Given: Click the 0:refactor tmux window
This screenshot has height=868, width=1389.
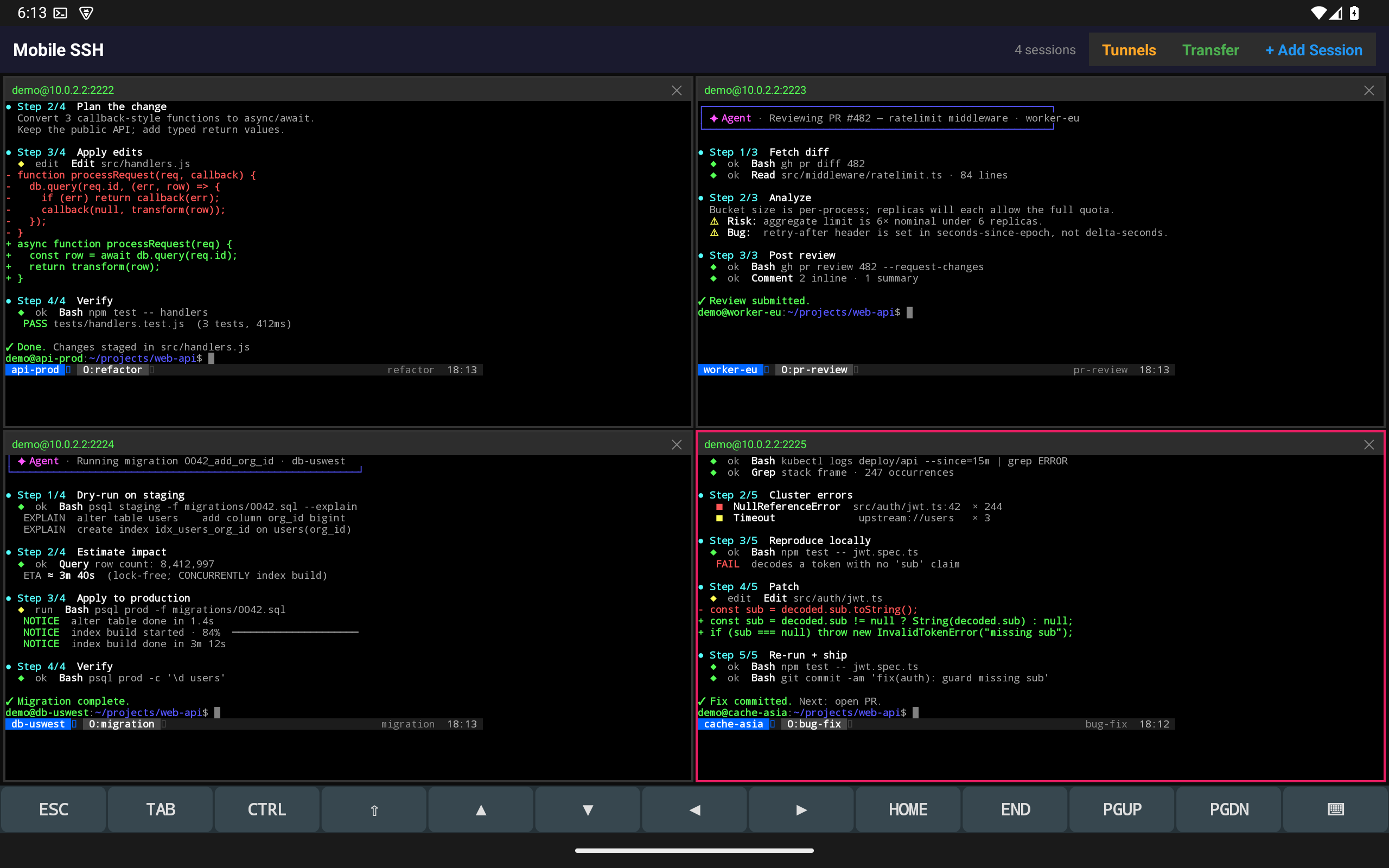Looking at the screenshot, I should [x=112, y=369].
